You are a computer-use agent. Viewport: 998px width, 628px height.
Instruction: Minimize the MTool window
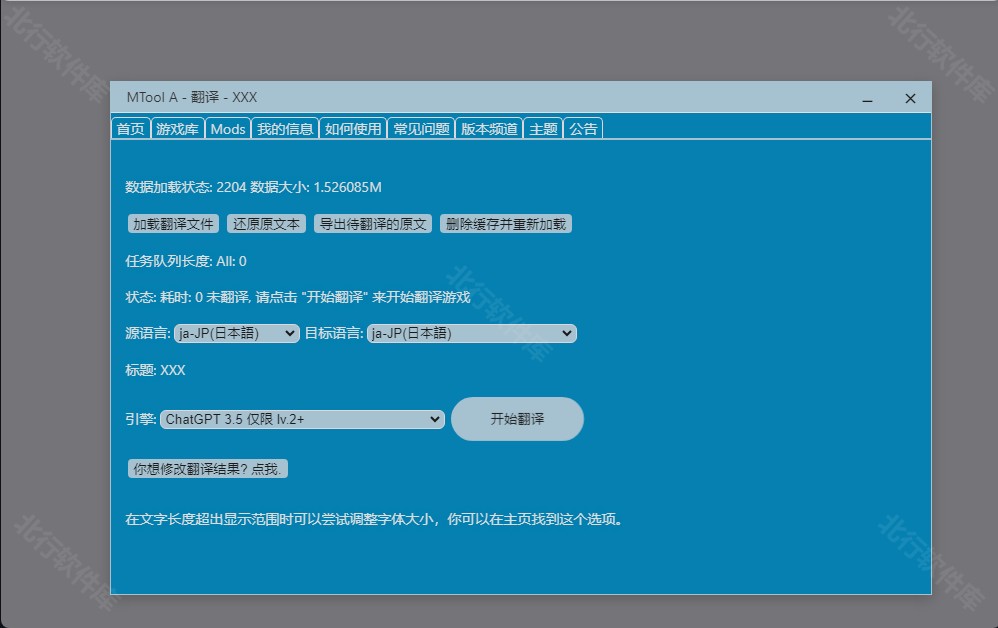tap(867, 99)
